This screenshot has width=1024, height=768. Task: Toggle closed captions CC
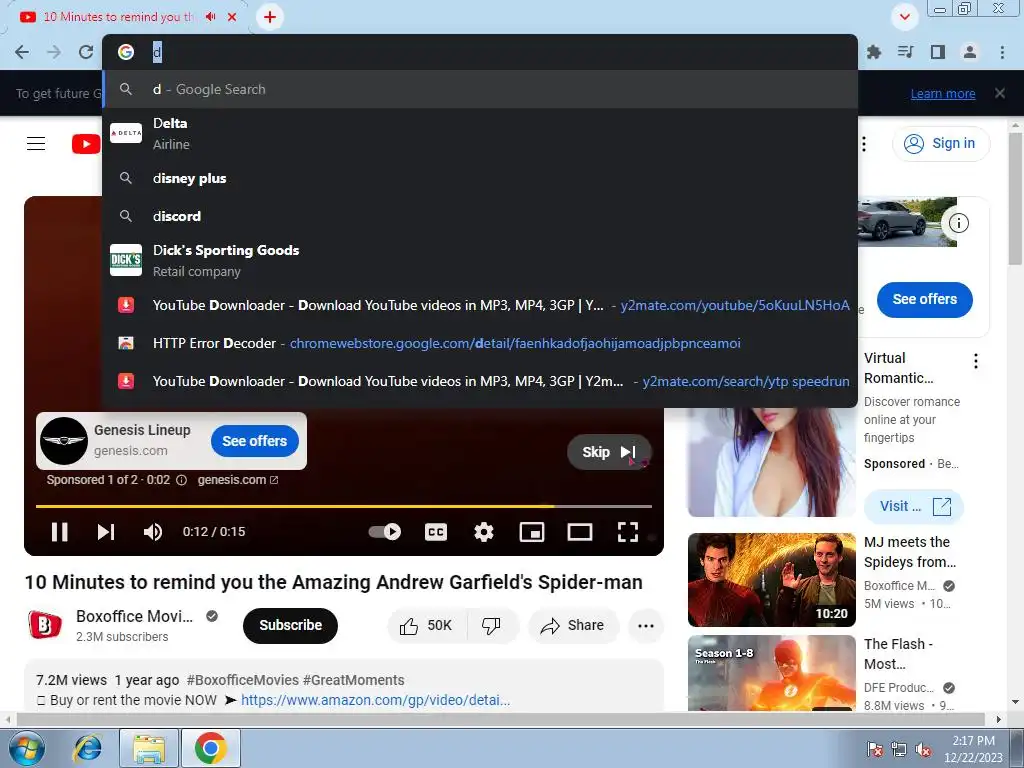click(x=436, y=532)
